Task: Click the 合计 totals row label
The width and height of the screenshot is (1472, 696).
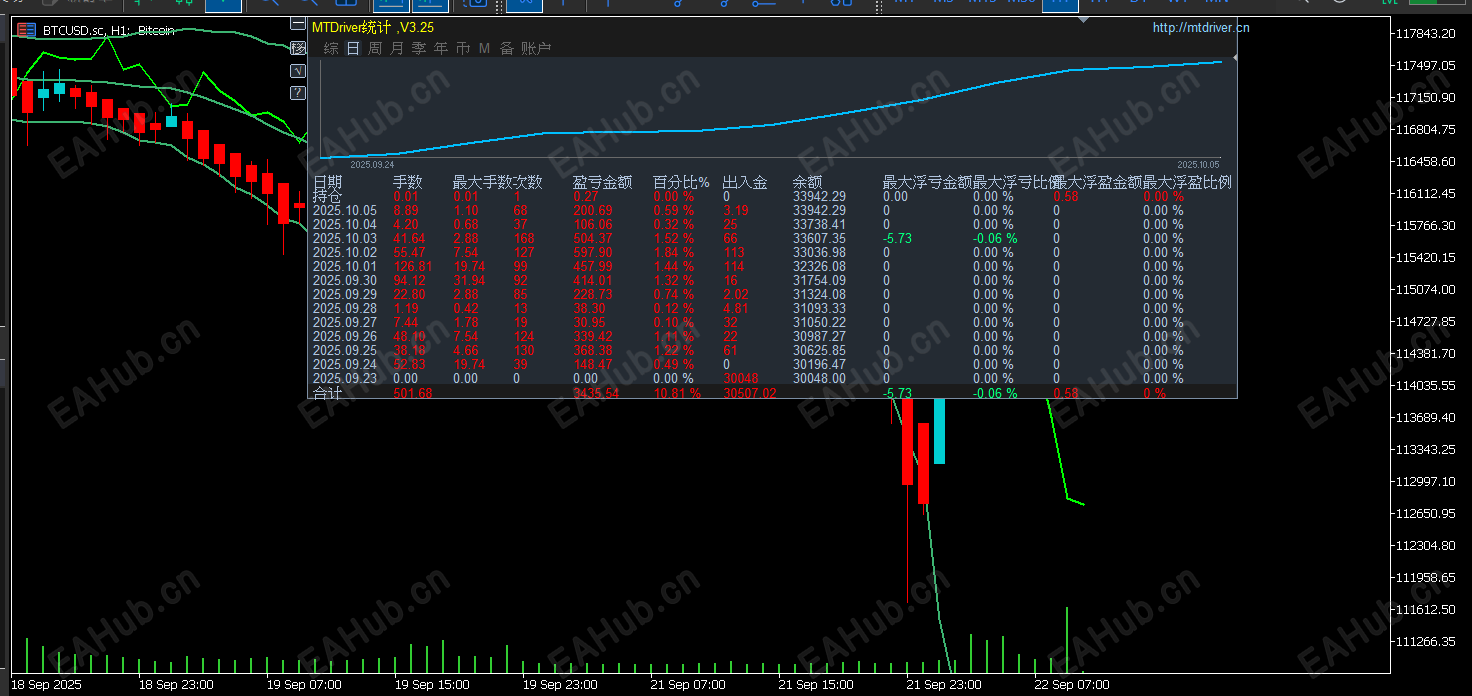Action: point(327,393)
